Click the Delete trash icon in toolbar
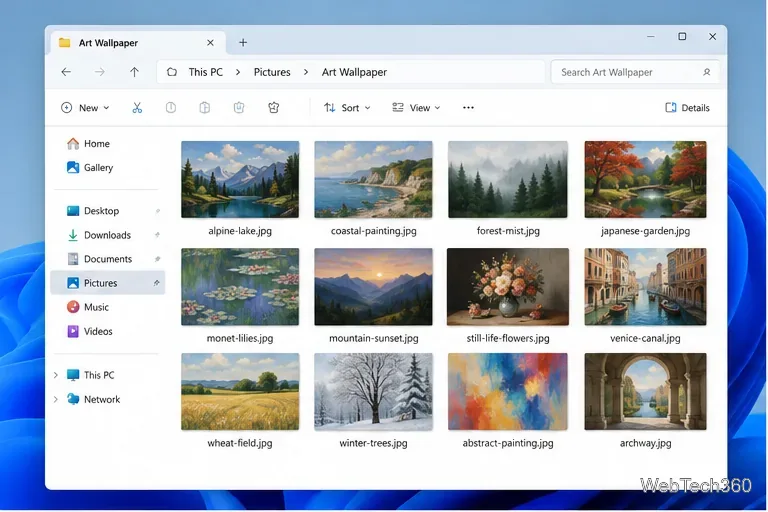768x512 pixels. tap(274, 108)
